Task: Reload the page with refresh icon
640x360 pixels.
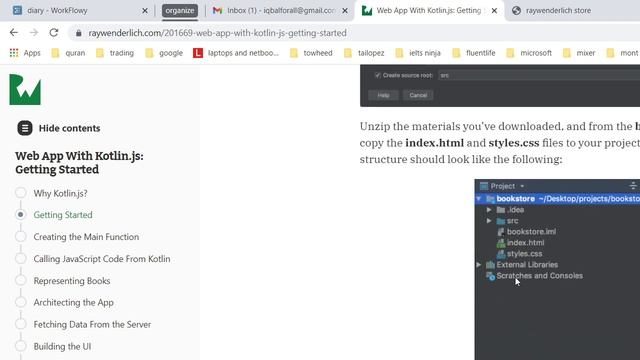Action: (54, 33)
